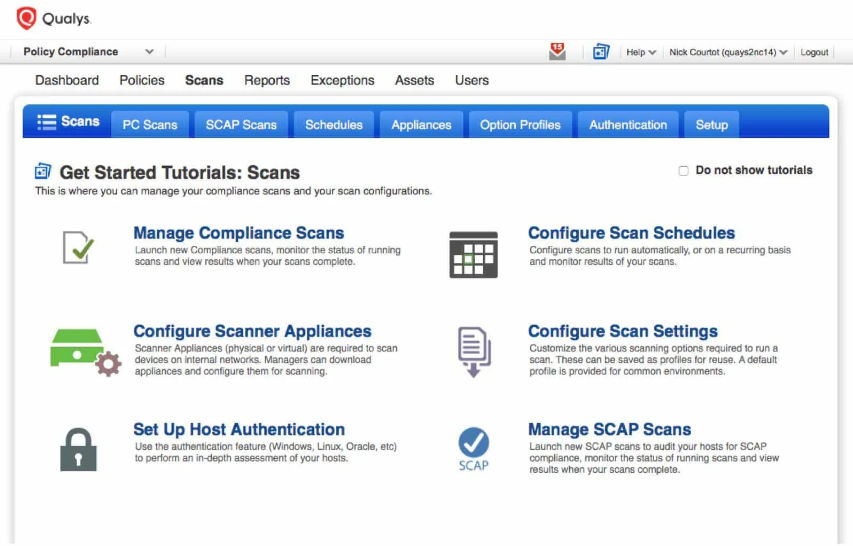The image size is (853, 546).
Task: Switch to the Setup tab
Action: pyautogui.click(x=712, y=125)
